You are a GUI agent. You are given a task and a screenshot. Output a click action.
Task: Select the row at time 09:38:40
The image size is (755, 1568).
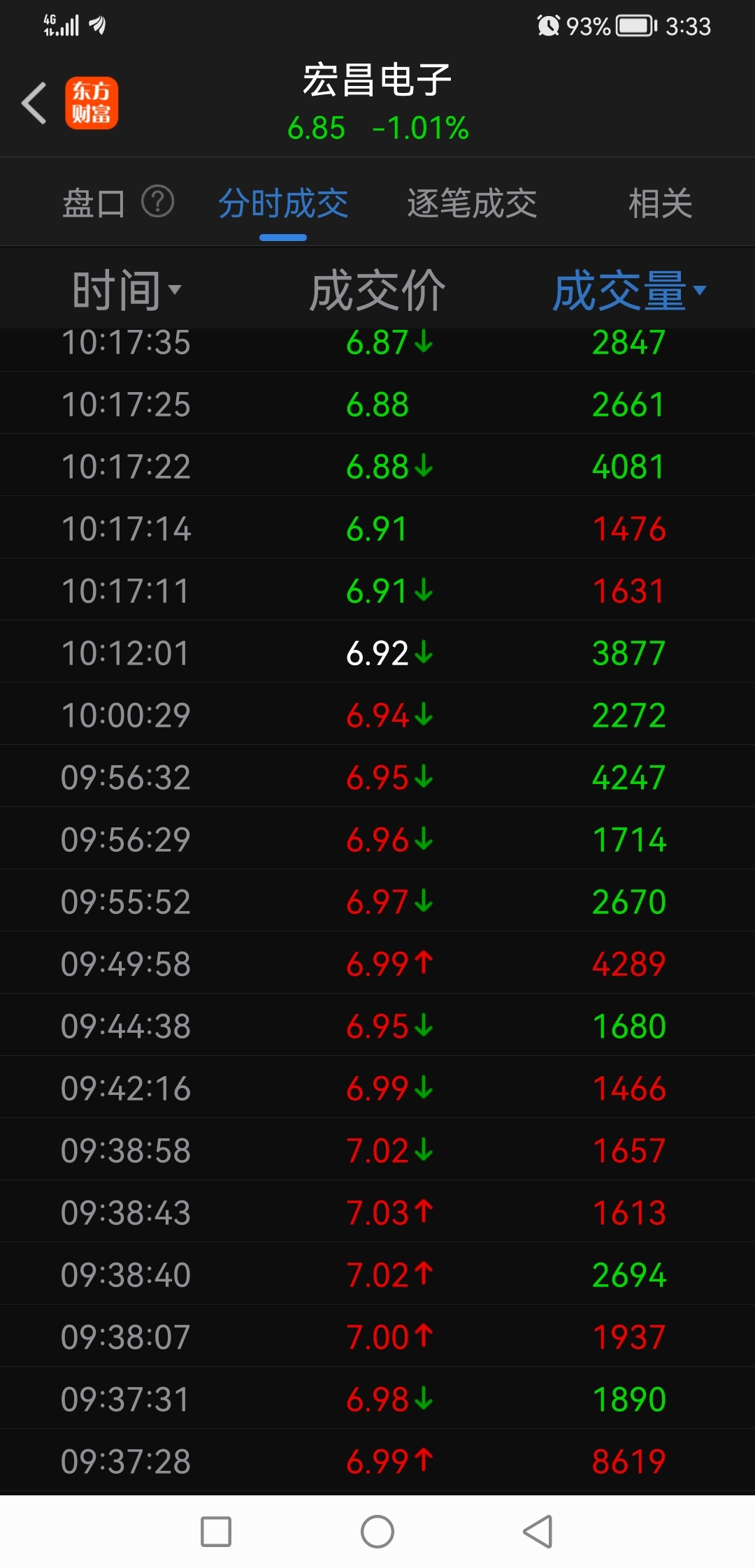coord(377,1275)
